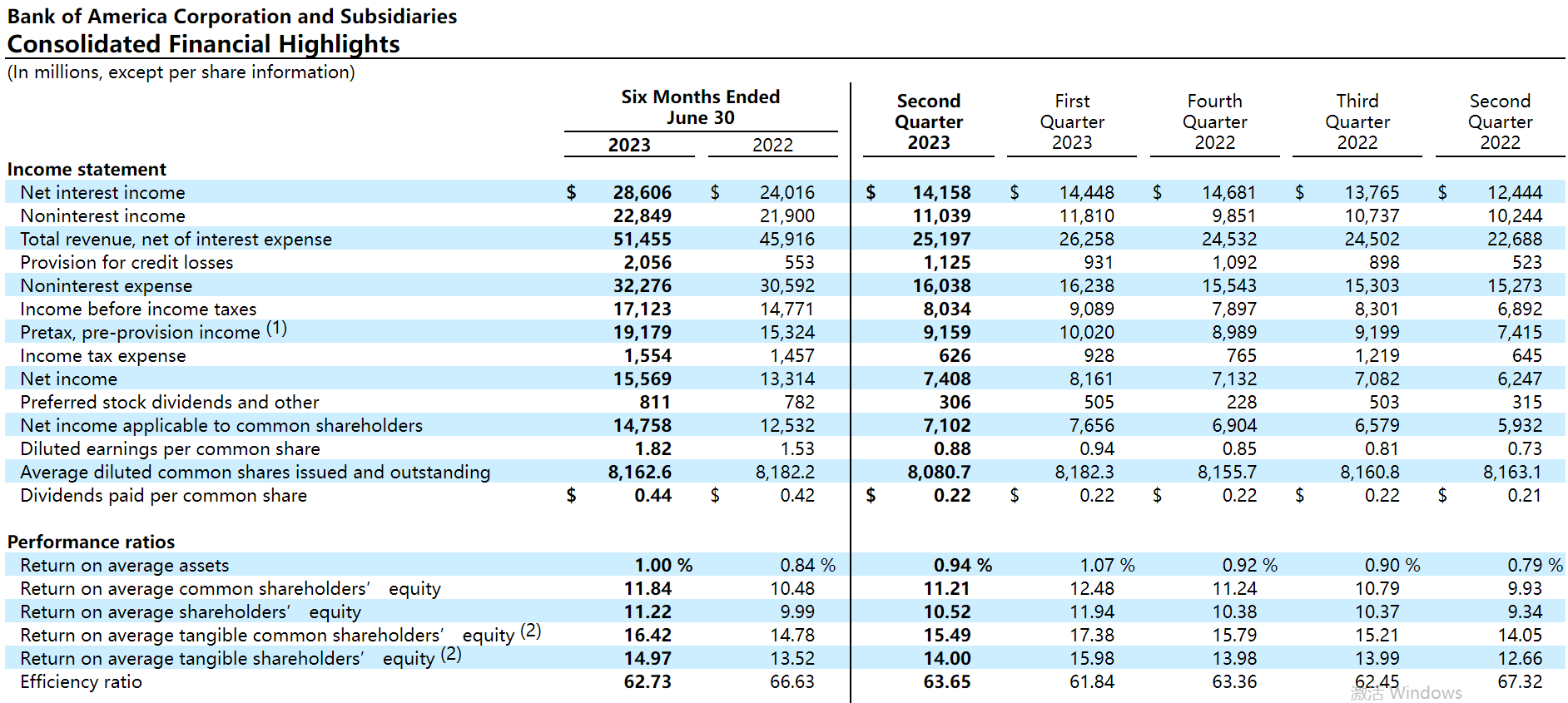Select the 13,765 third quarter 2022 value
The width and height of the screenshot is (1568, 703).
coord(1372,192)
